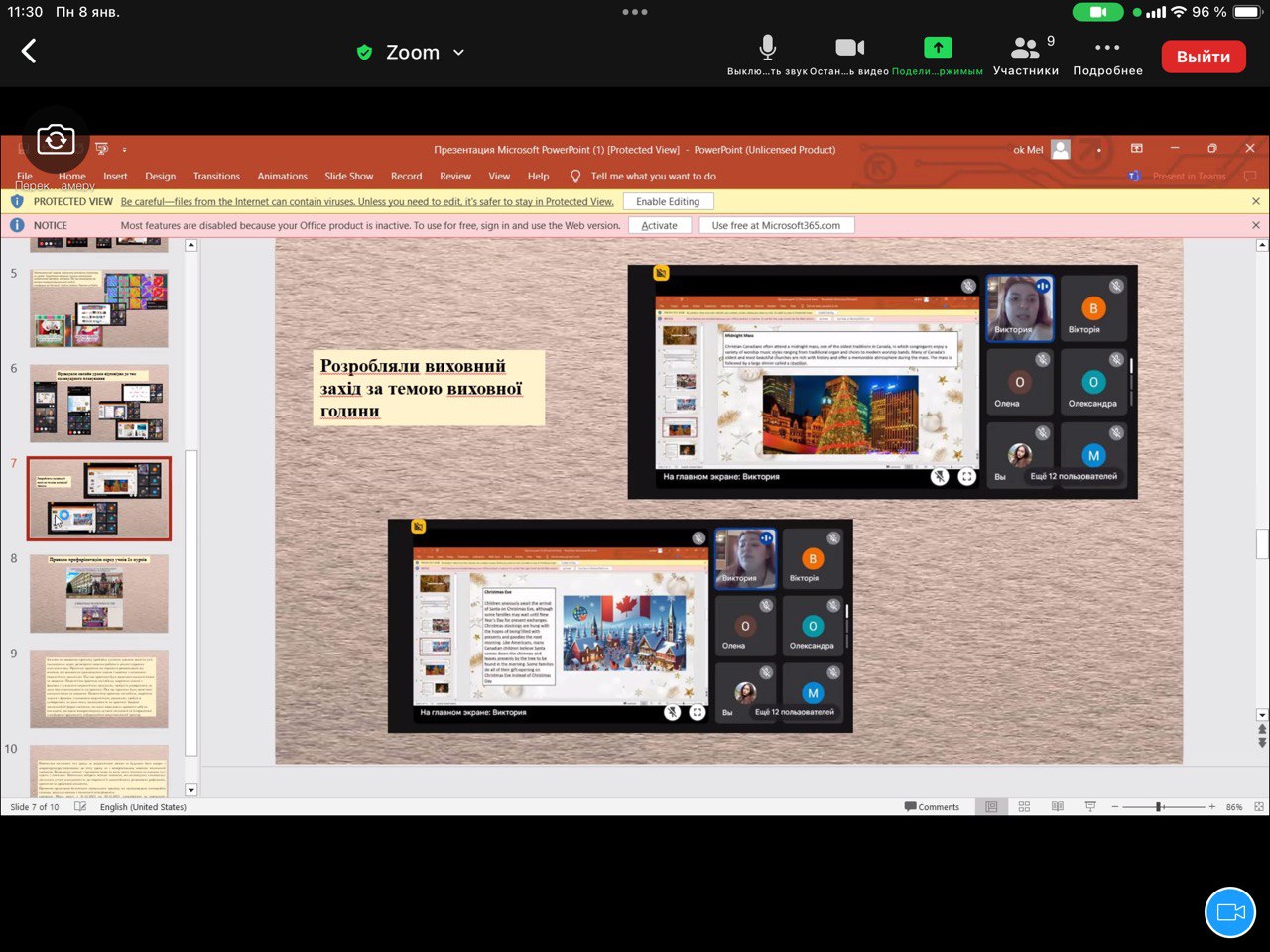
Task: Click the slide area scroll up arrow
Action: point(1262,243)
